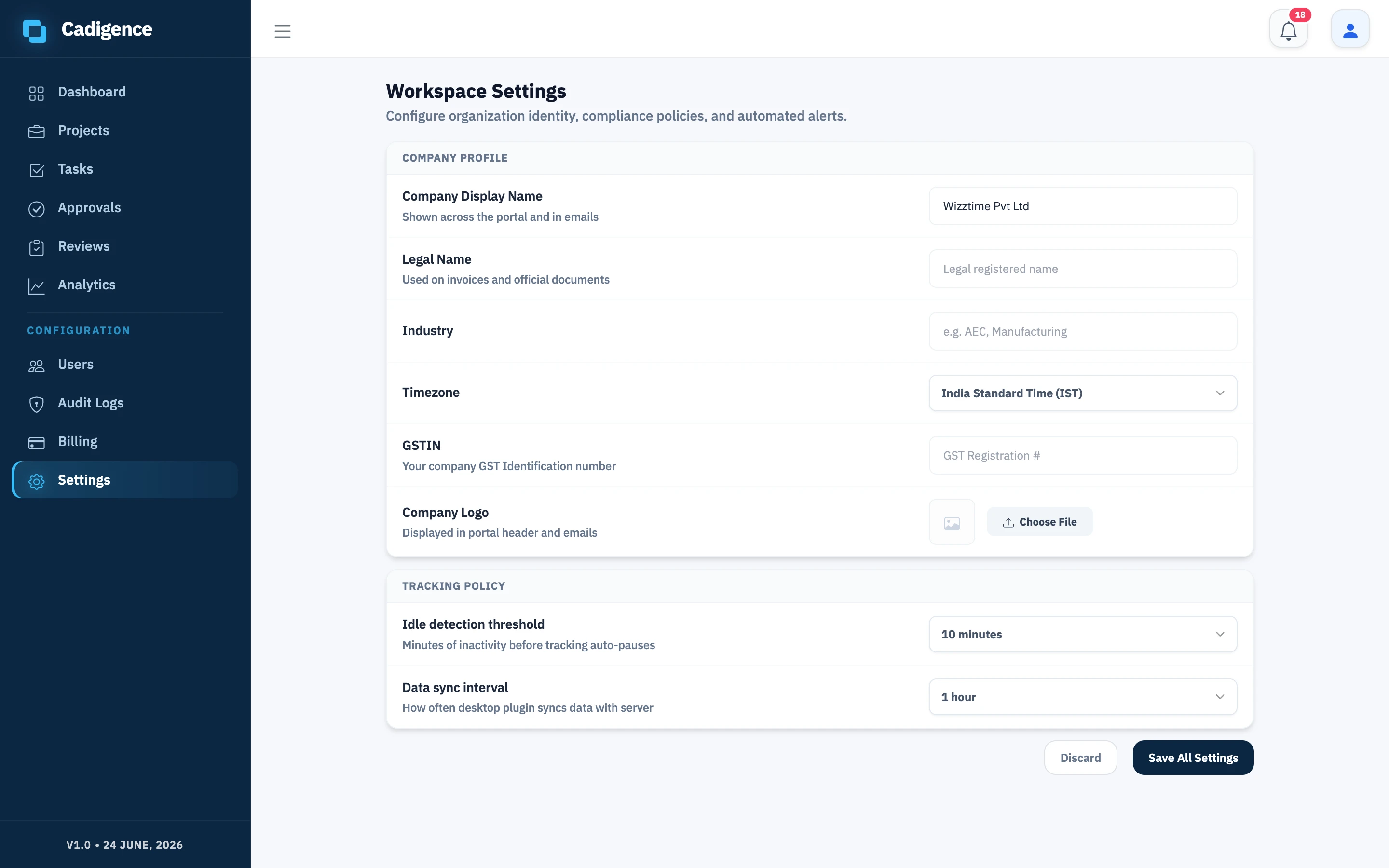Click the Timezone dropdown chevron
This screenshot has width=1389, height=868.
(x=1220, y=393)
